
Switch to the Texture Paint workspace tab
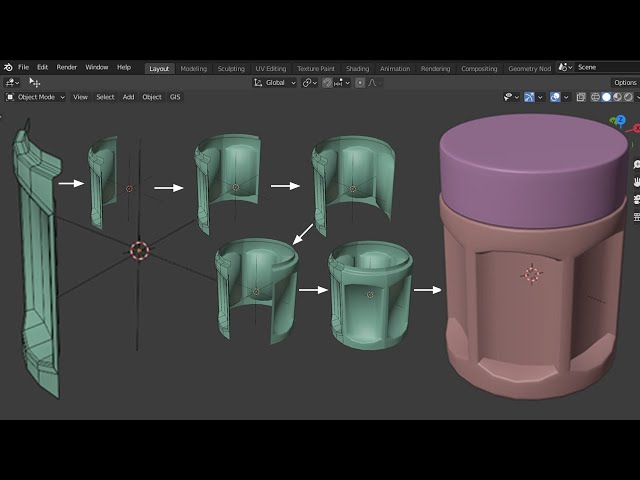pyautogui.click(x=316, y=69)
